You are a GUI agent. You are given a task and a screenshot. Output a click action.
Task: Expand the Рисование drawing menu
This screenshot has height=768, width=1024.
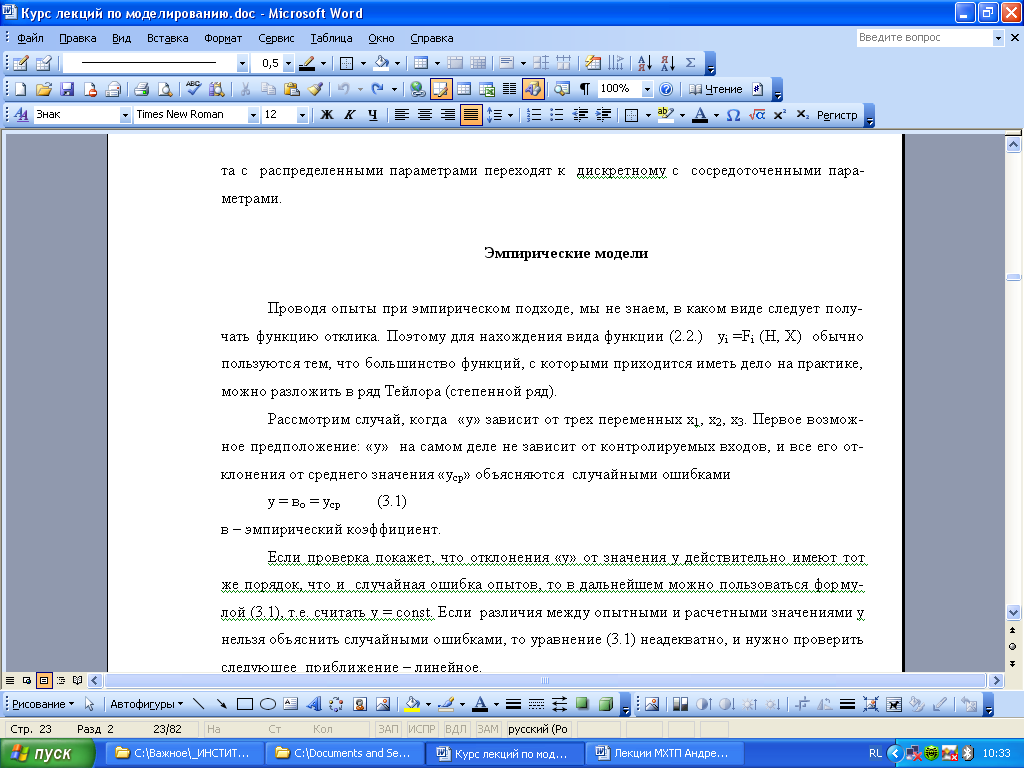43,704
